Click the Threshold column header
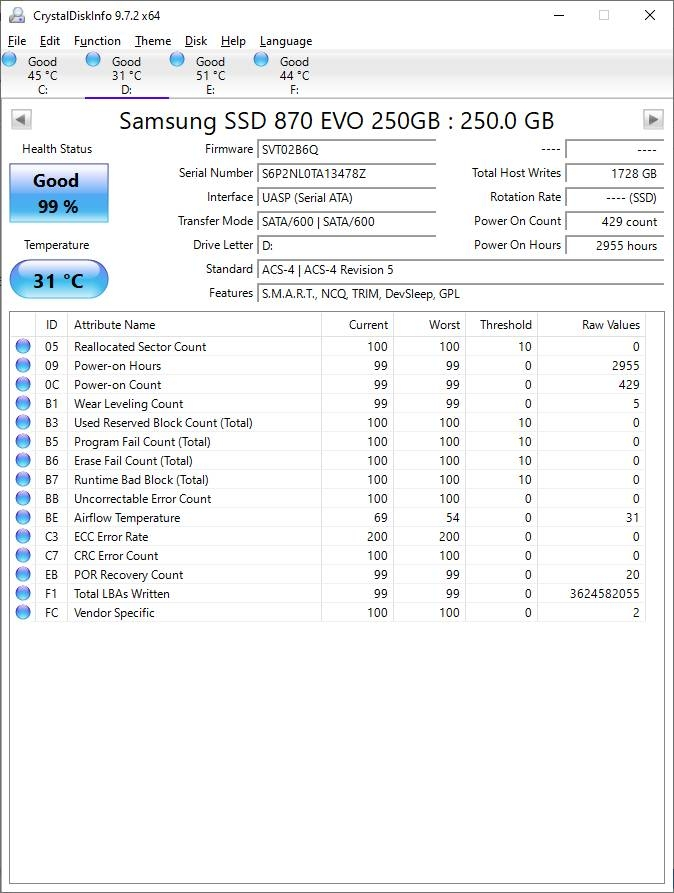674x893 pixels. tap(501, 325)
